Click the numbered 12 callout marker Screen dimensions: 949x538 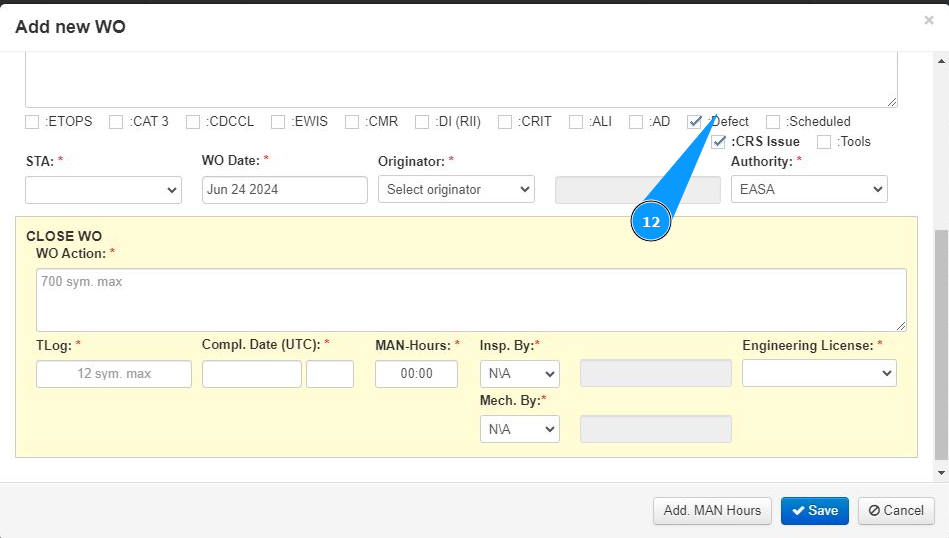pyautogui.click(x=651, y=222)
